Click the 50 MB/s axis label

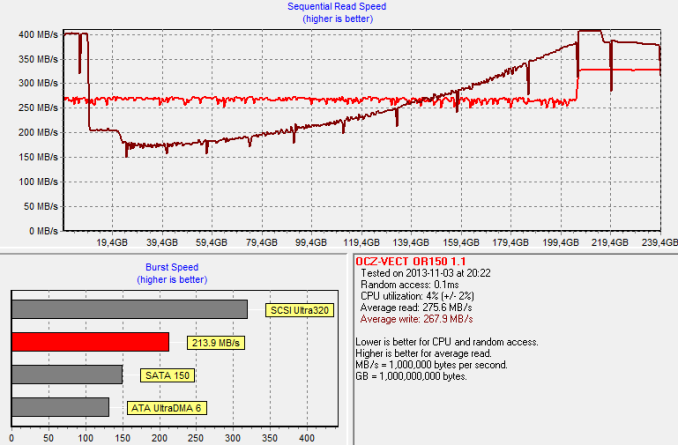coord(41,206)
